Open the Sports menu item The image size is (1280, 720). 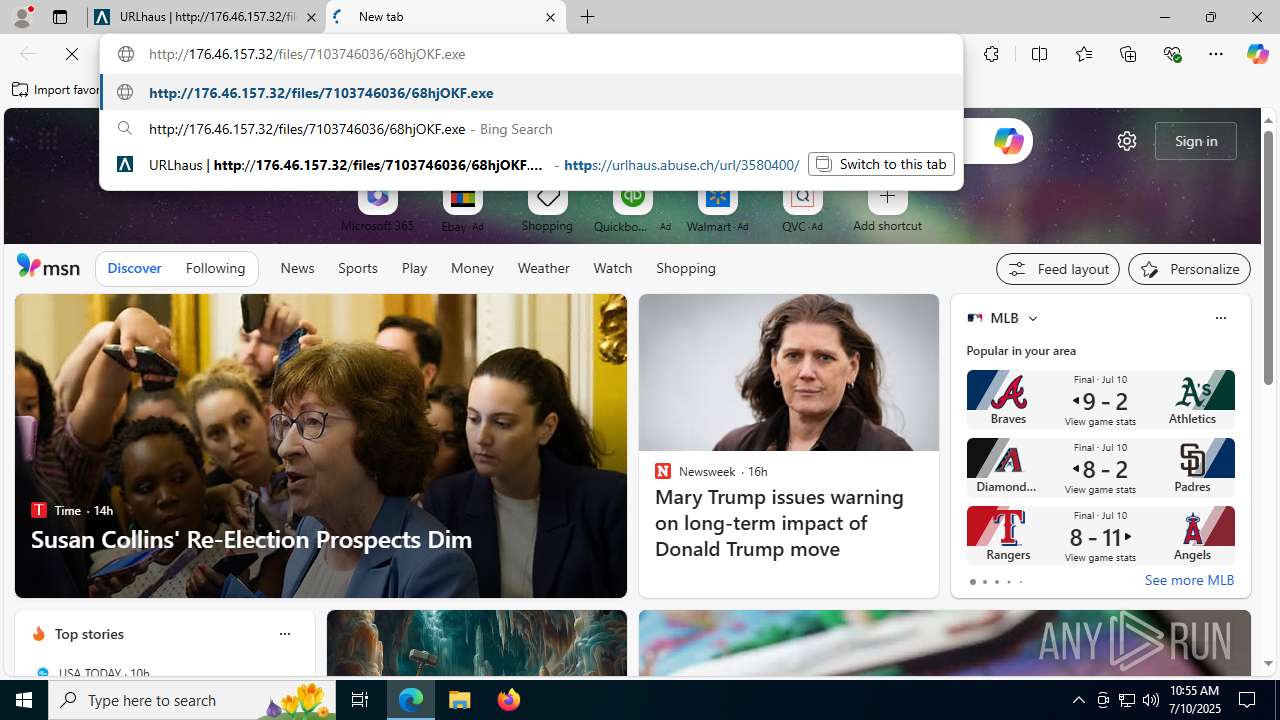click(357, 268)
